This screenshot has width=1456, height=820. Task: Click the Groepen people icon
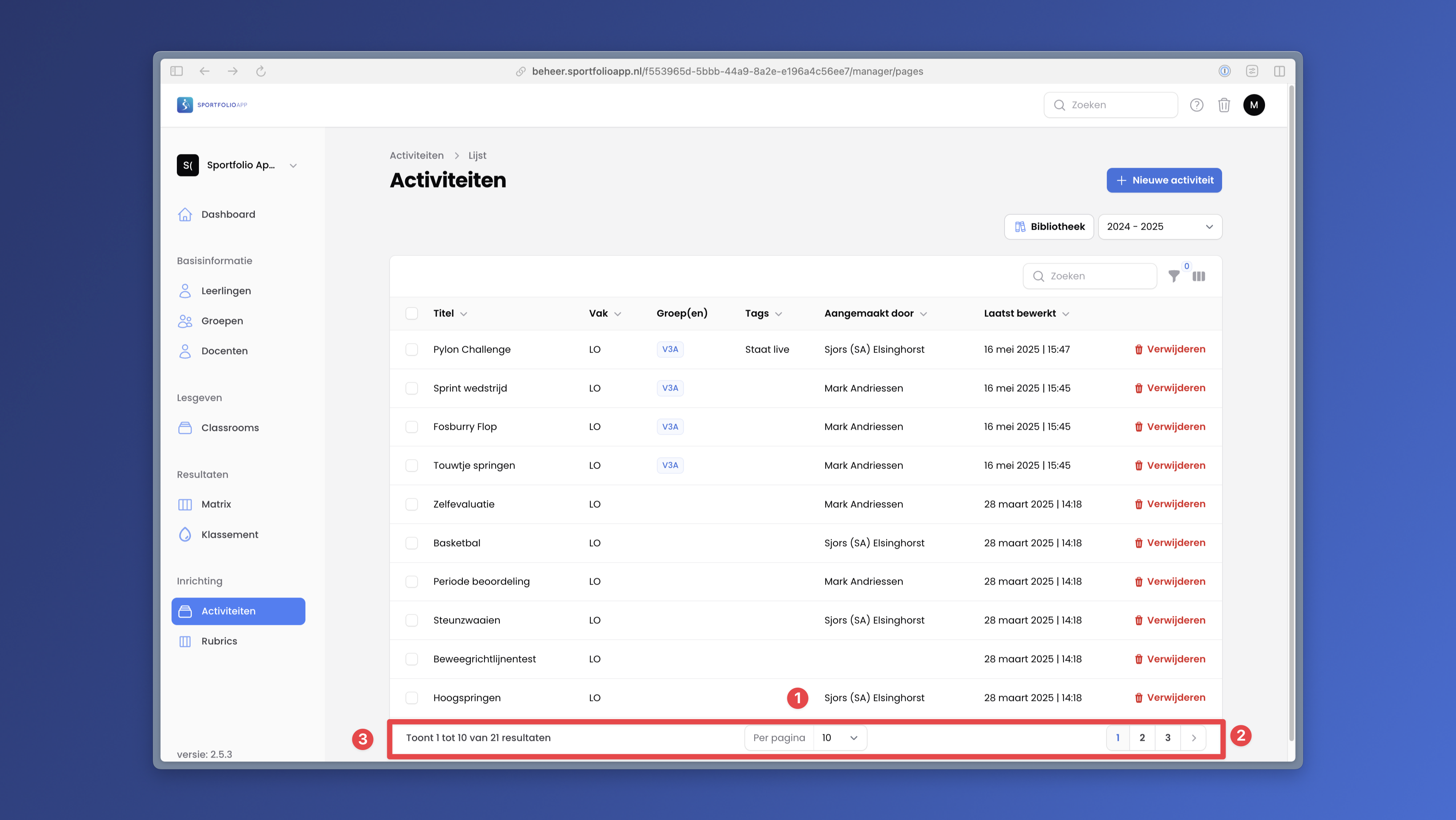(185, 321)
